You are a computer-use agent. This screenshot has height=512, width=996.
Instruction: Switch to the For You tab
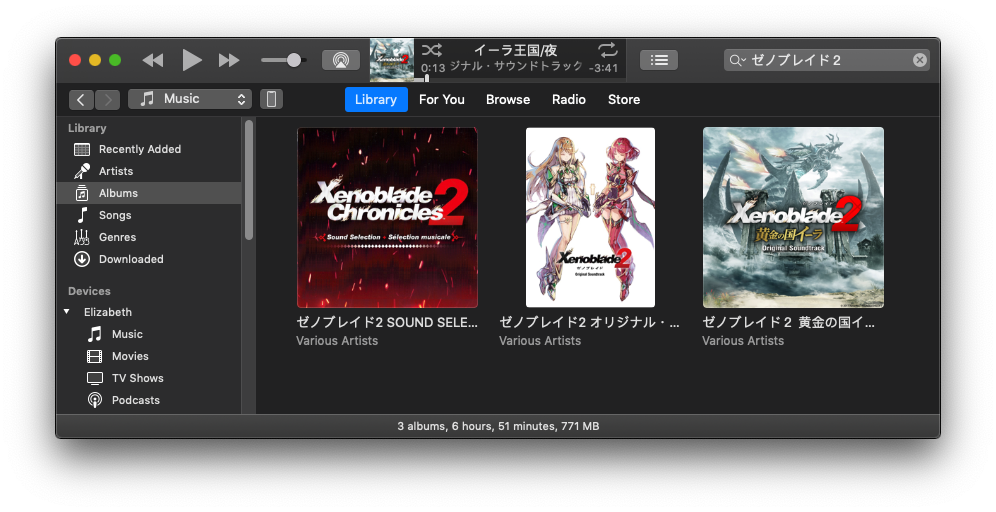pyautogui.click(x=441, y=99)
